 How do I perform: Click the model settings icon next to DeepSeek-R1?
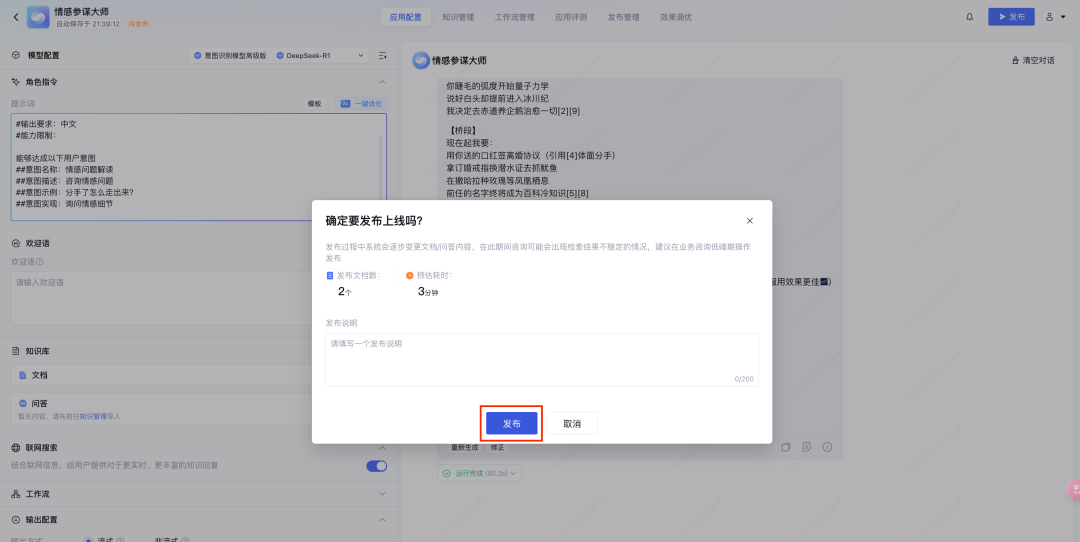click(382, 56)
